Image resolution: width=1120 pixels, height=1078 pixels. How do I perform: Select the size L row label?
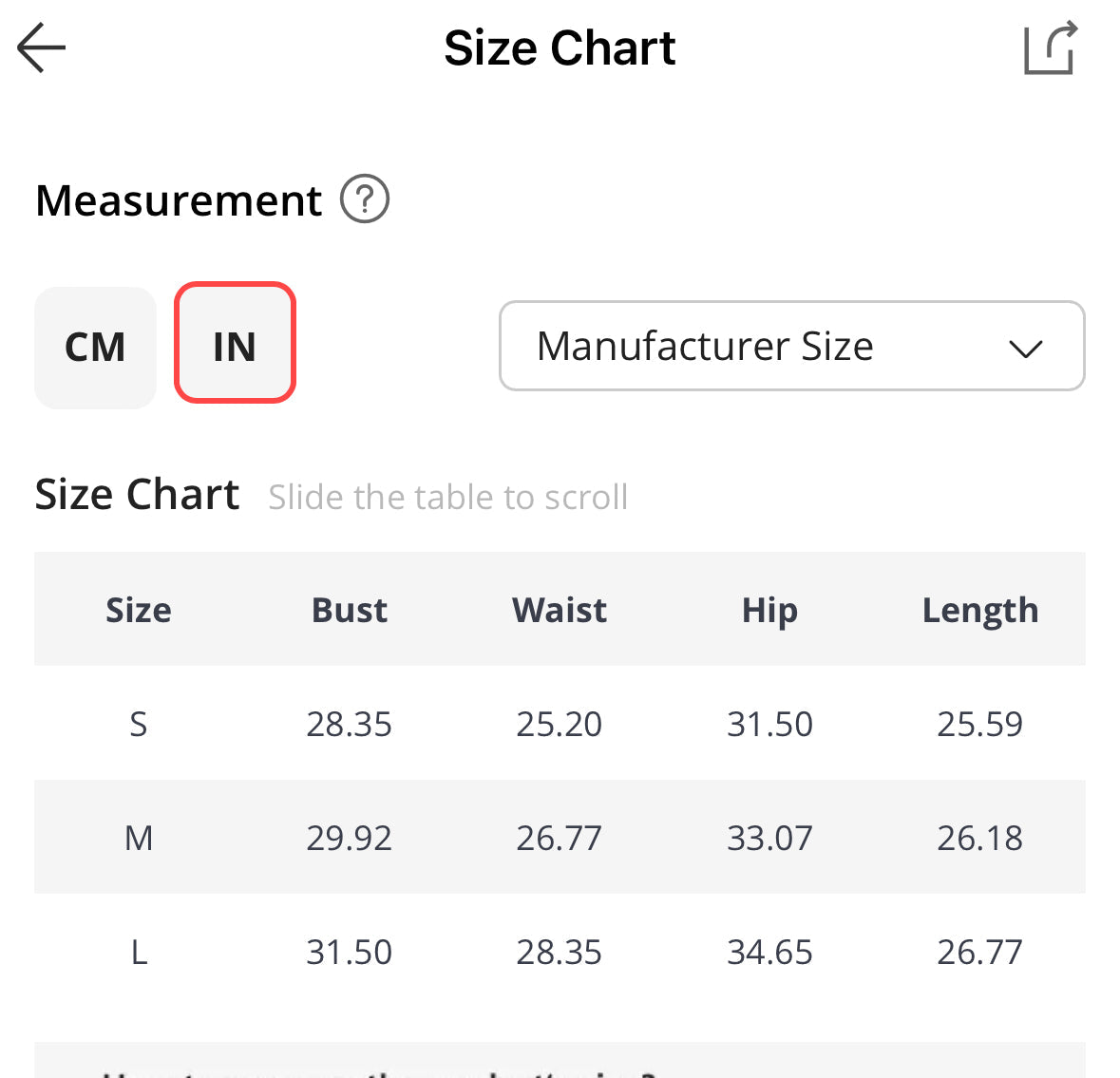pos(139,952)
